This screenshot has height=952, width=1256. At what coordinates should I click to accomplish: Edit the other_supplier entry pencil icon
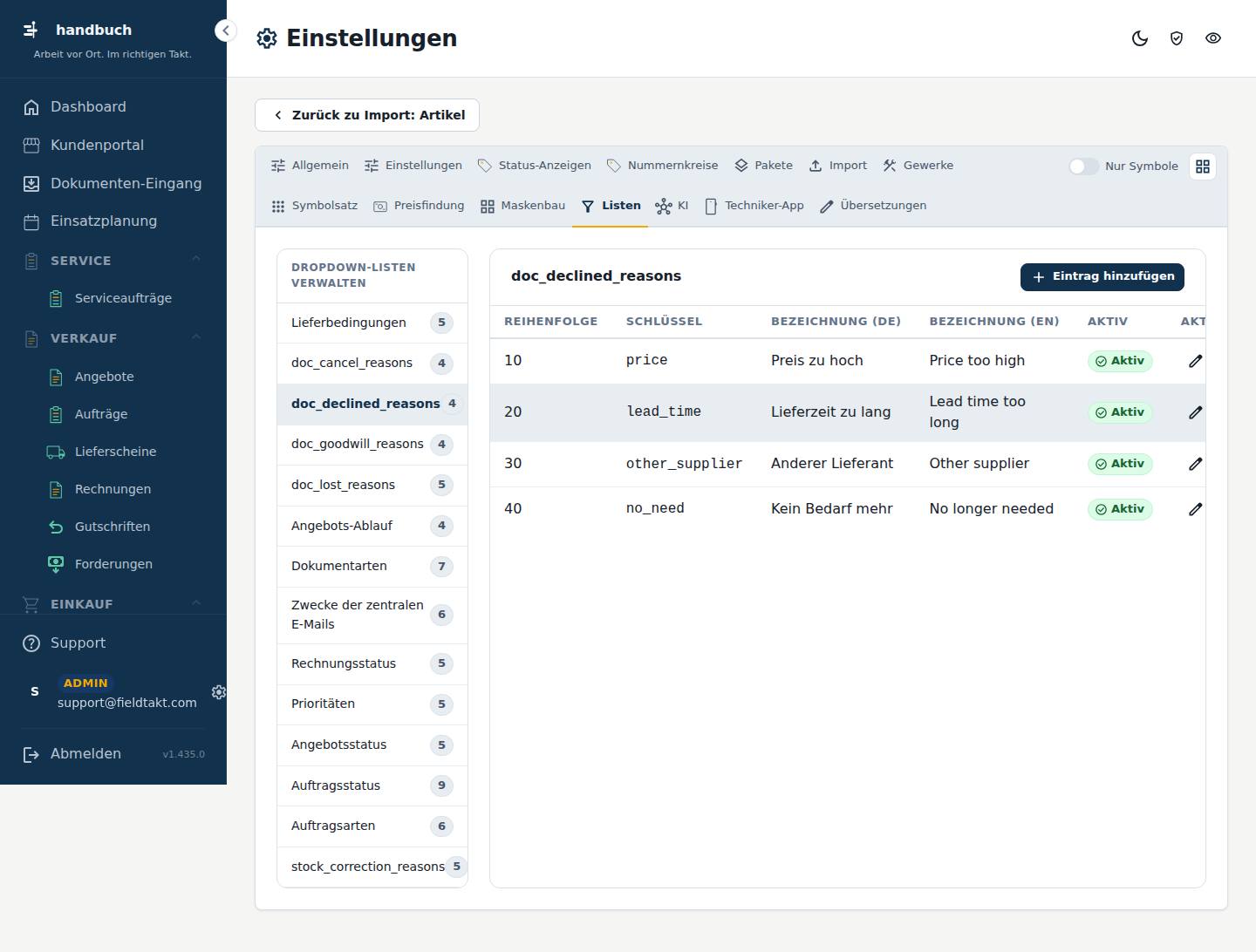[x=1196, y=464]
